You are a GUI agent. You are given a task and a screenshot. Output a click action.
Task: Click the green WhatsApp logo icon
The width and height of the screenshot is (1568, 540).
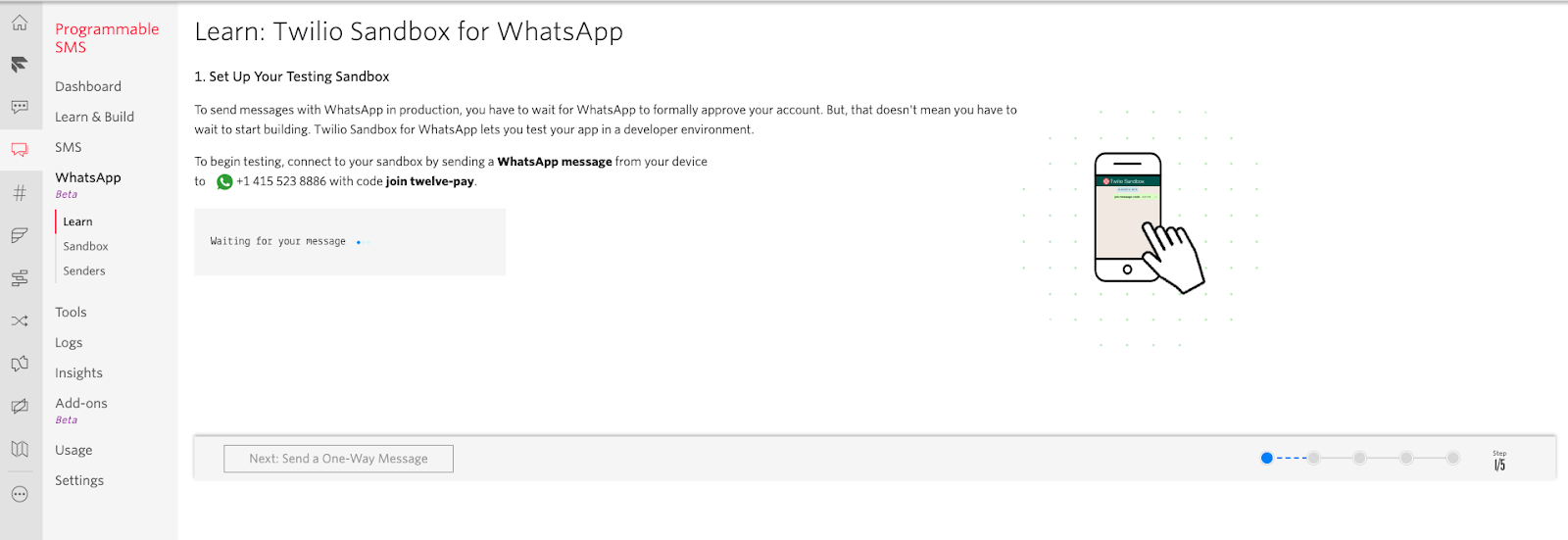coord(224,181)
